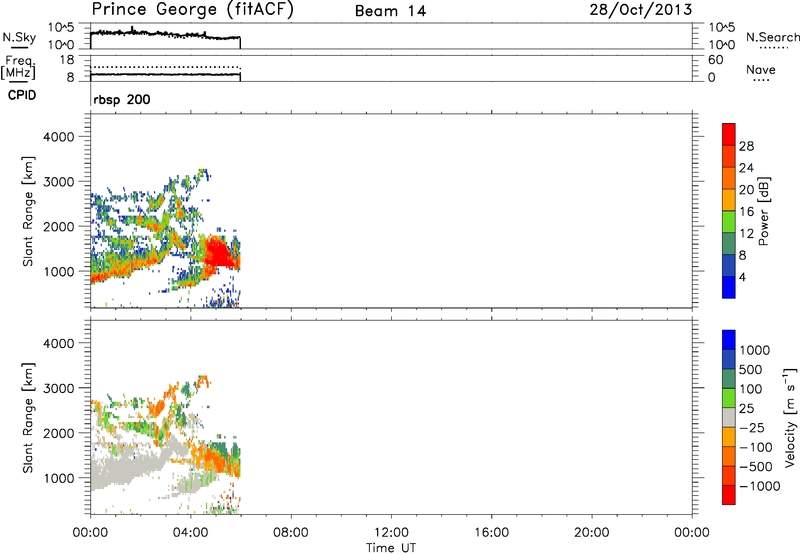This screenshot has width=800, height=554.
Task: Click the 'Slant Range [km]' label of the power panel
Action: (28, 211)
